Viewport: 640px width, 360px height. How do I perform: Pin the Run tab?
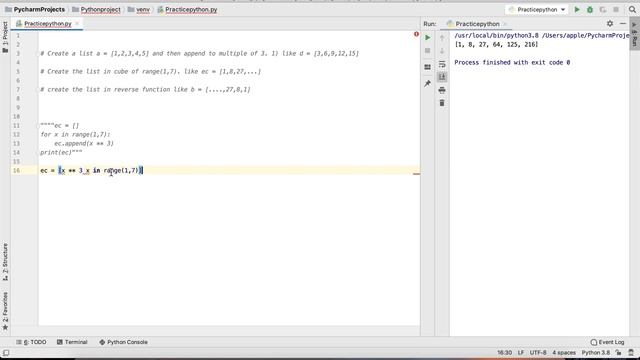(427, 83)
